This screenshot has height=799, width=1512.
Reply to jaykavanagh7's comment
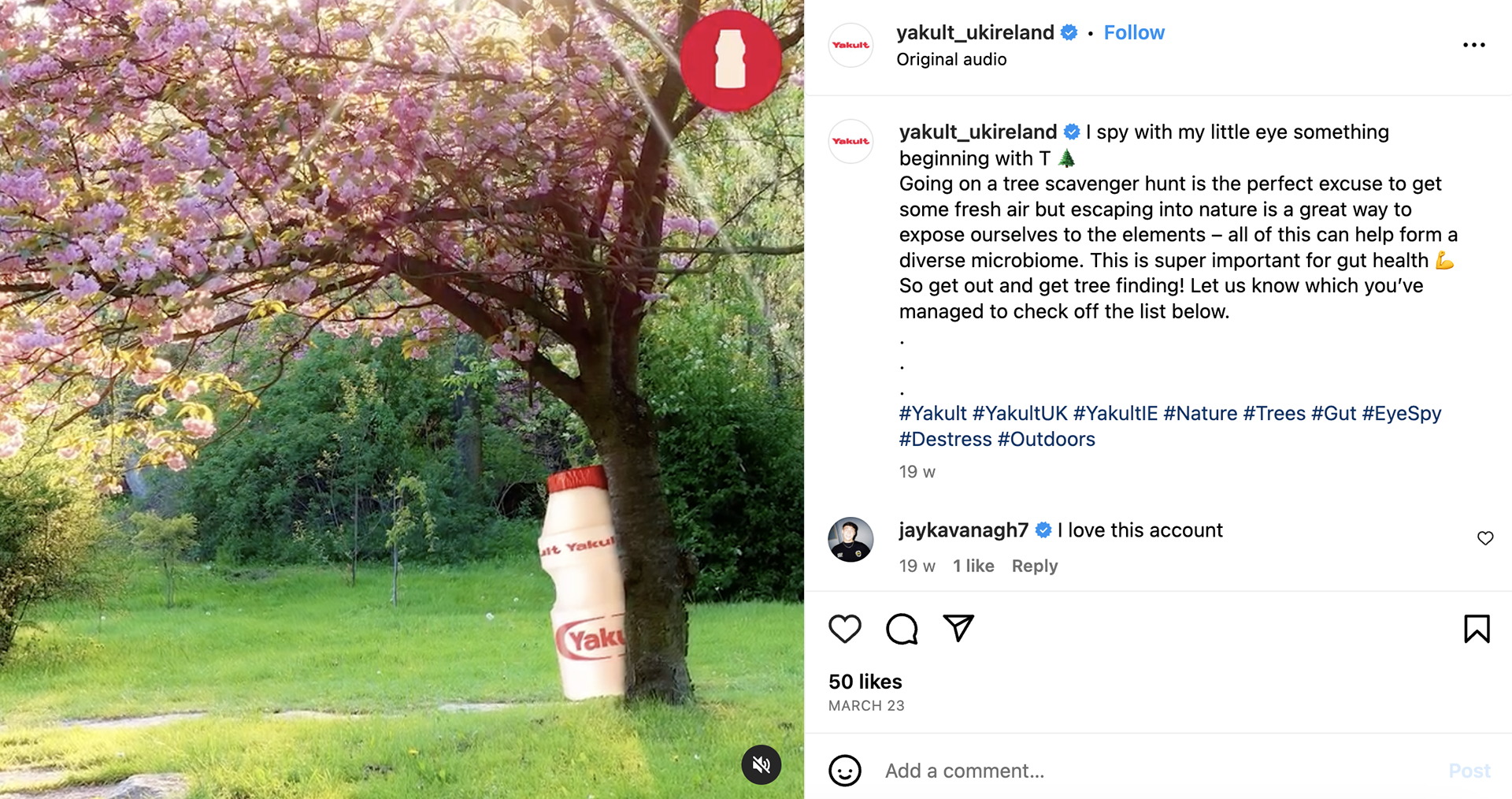[1034, 566]
